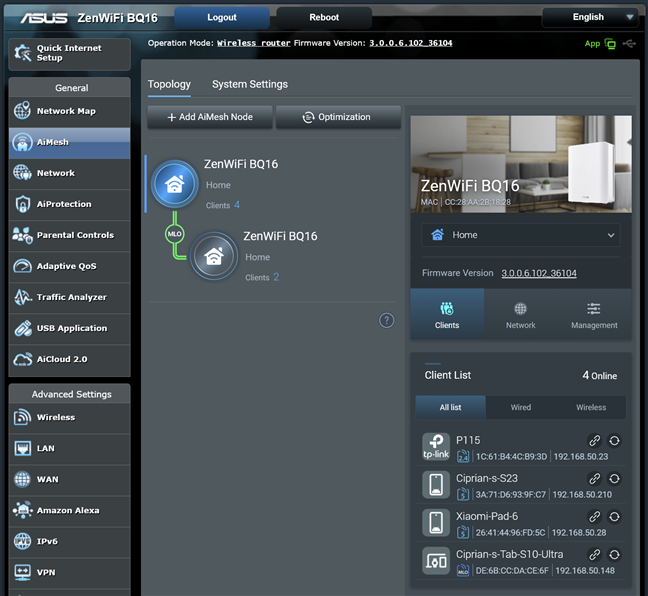Open Traffic Analyzer page
The width and height of the screenshot is (648, 596).
coord(69,298)
